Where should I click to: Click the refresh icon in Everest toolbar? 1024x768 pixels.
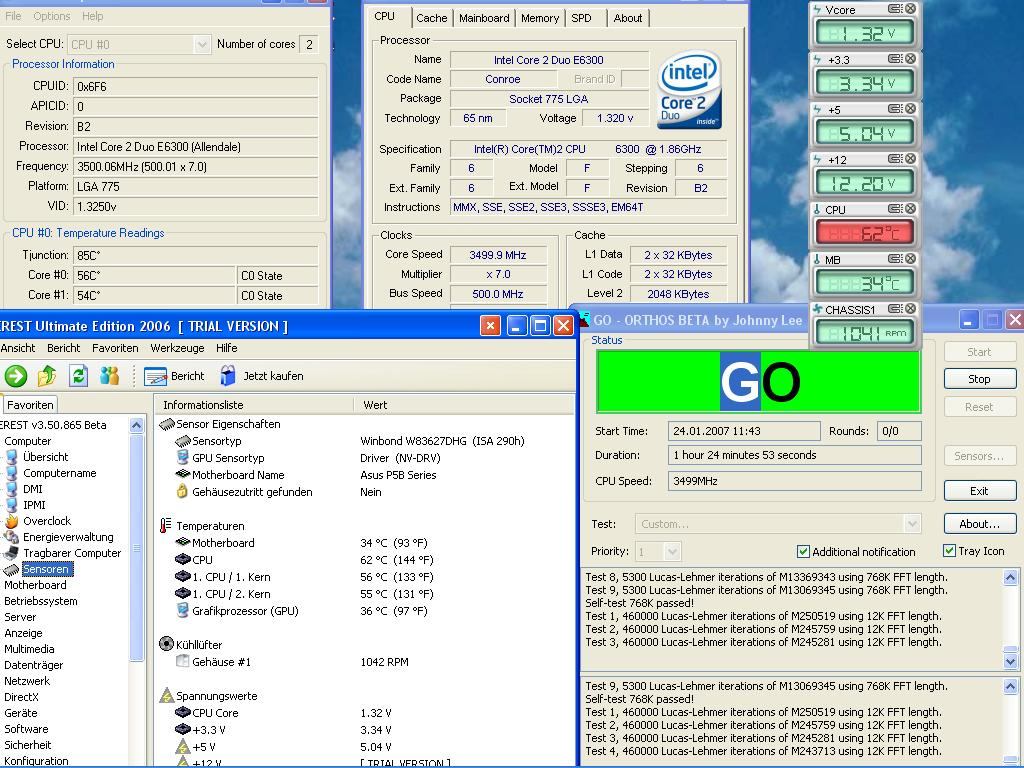click(78, 376)
